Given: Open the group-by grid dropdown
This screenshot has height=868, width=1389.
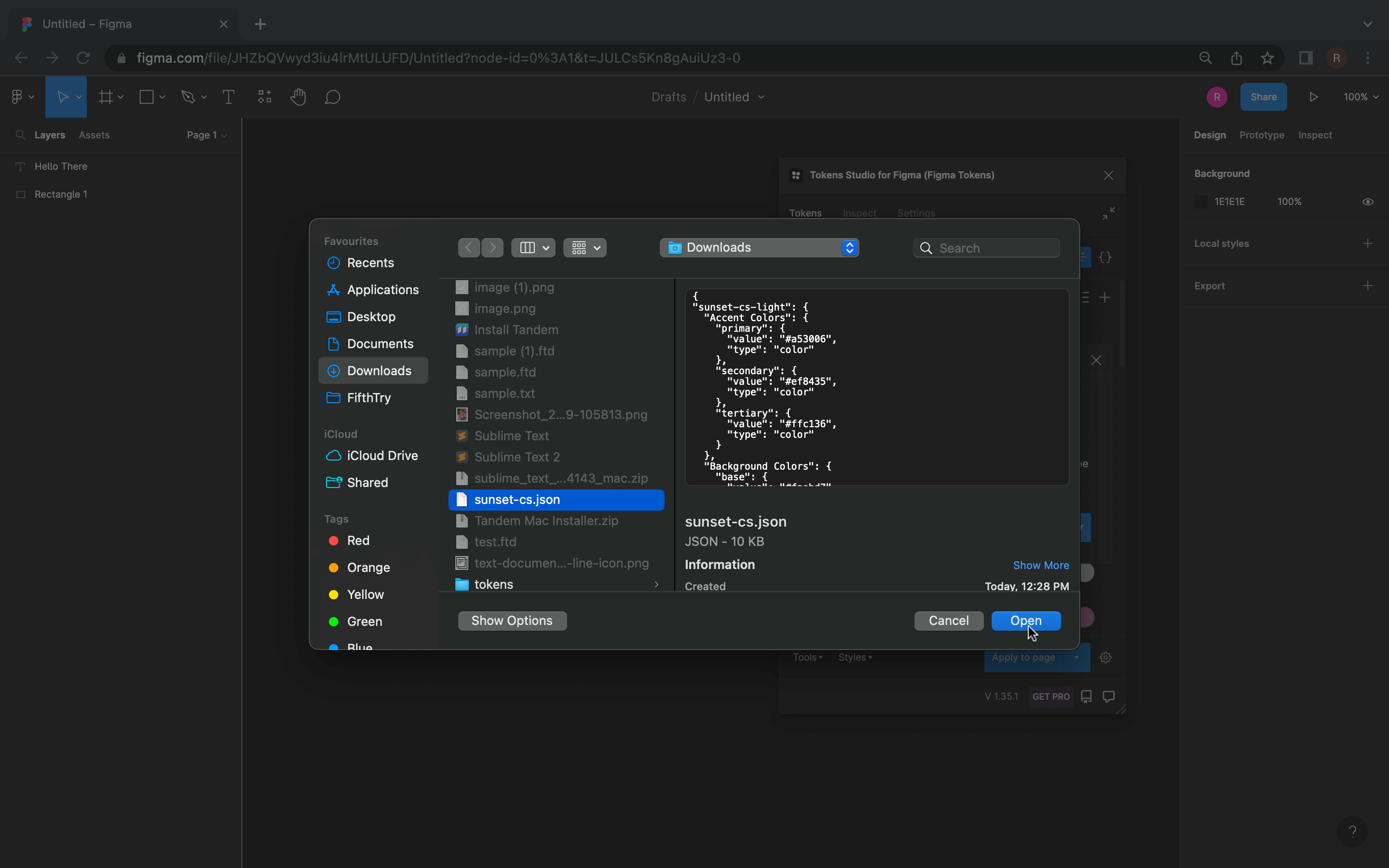Looking at the screenshot, I should tap(585, 248).
